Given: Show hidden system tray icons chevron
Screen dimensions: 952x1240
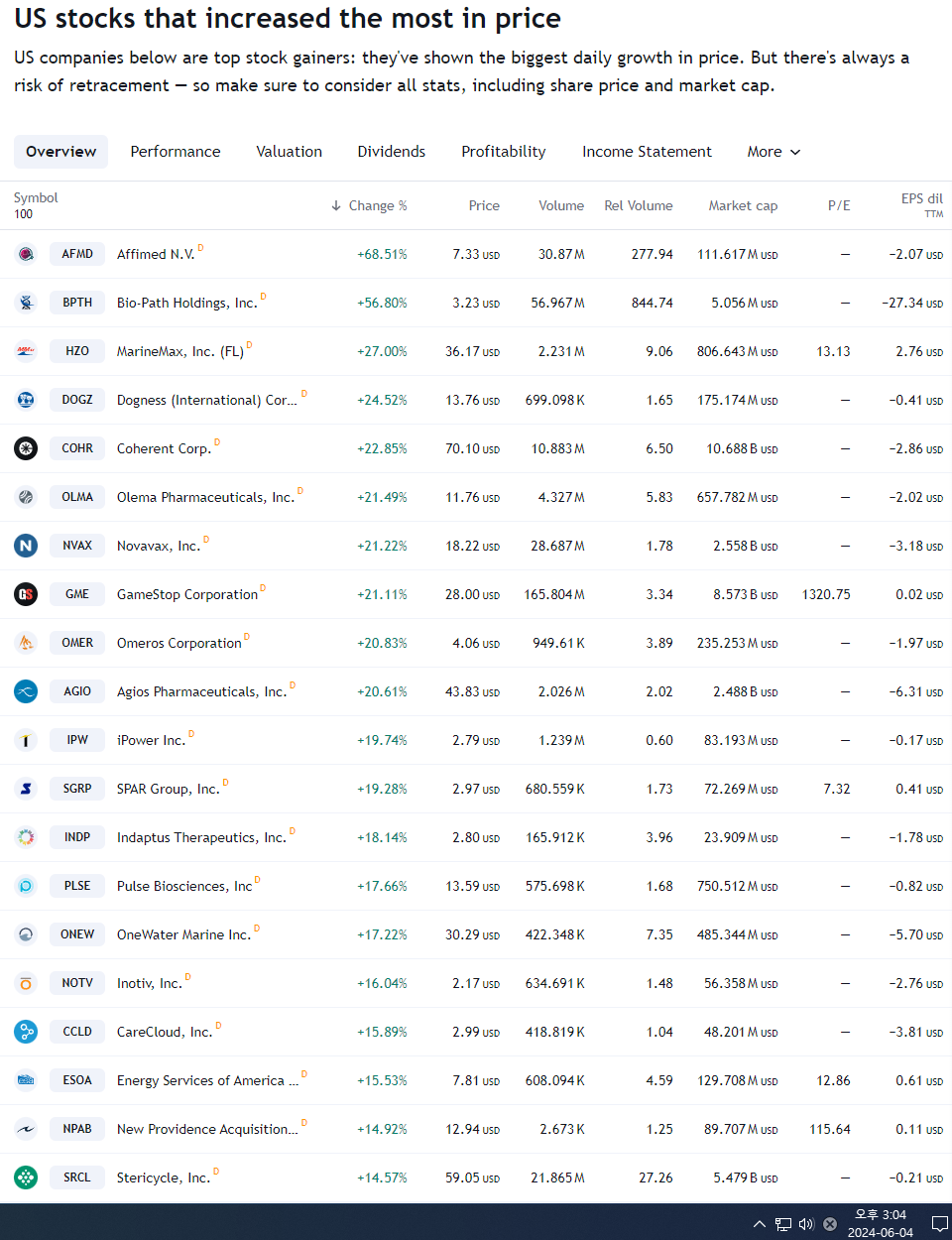Looking at the screenshot, I should pyautogui.click(x=760, y=1224).
